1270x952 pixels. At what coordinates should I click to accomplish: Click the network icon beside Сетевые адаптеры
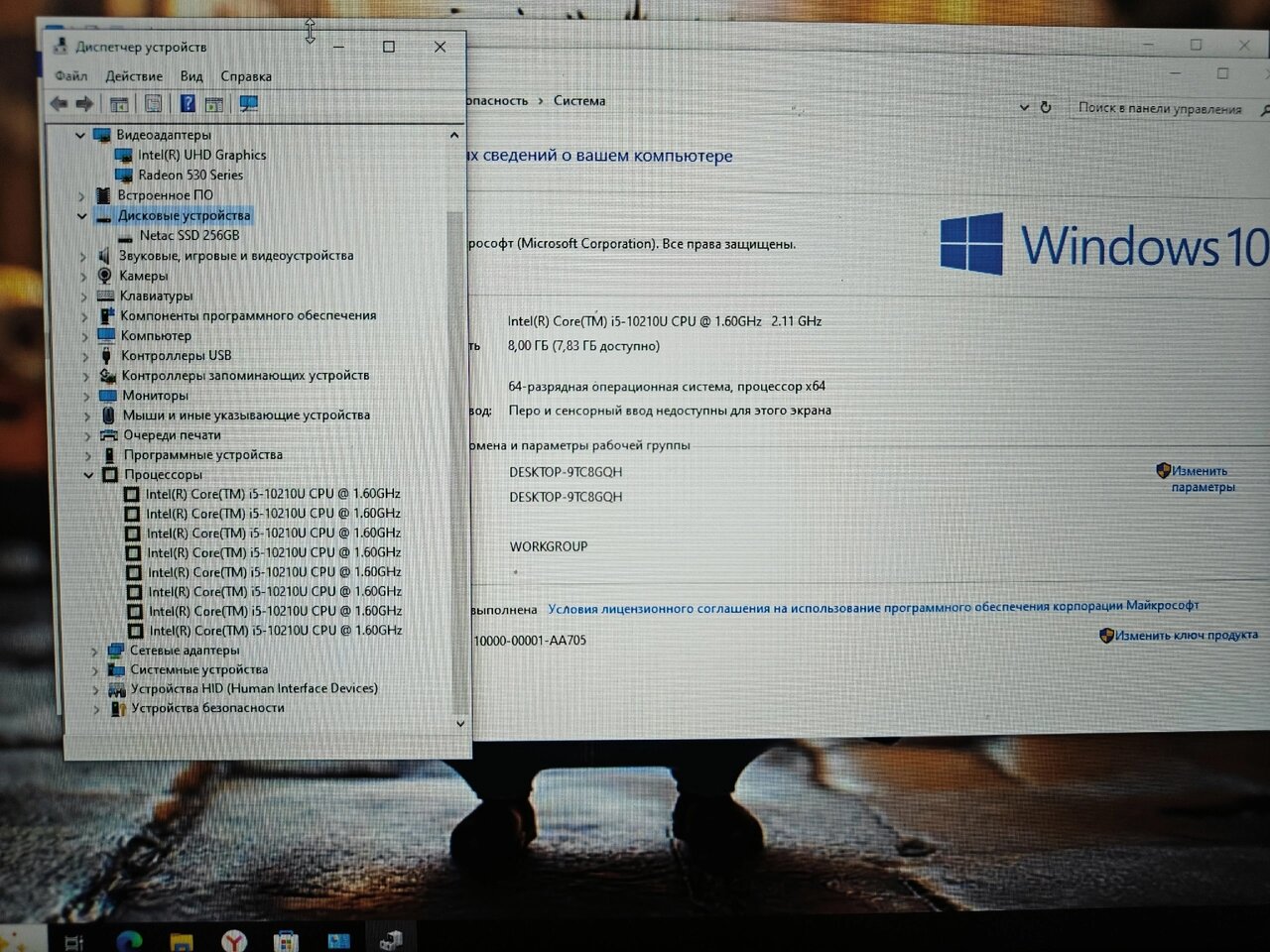(x=115, y=651)
